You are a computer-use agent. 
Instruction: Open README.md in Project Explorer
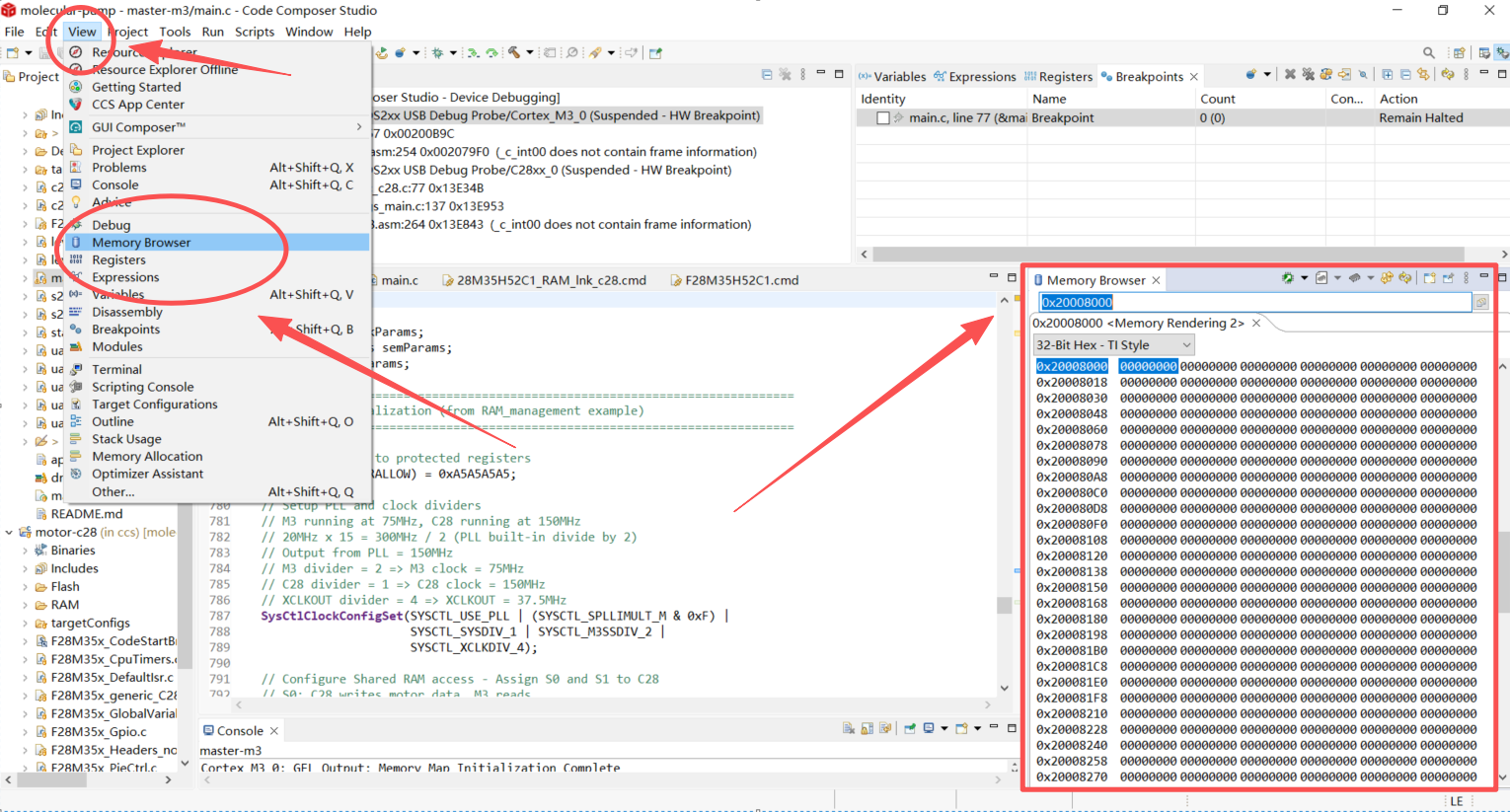point(87,514)
